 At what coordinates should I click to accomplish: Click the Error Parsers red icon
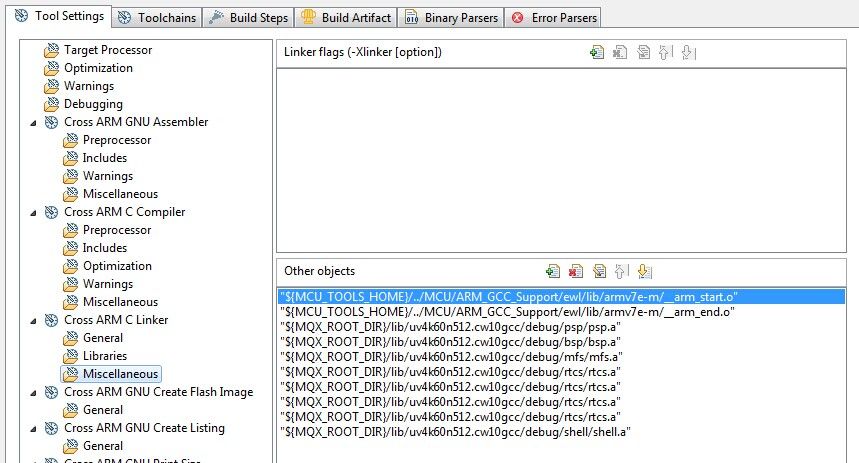(517, 18)
